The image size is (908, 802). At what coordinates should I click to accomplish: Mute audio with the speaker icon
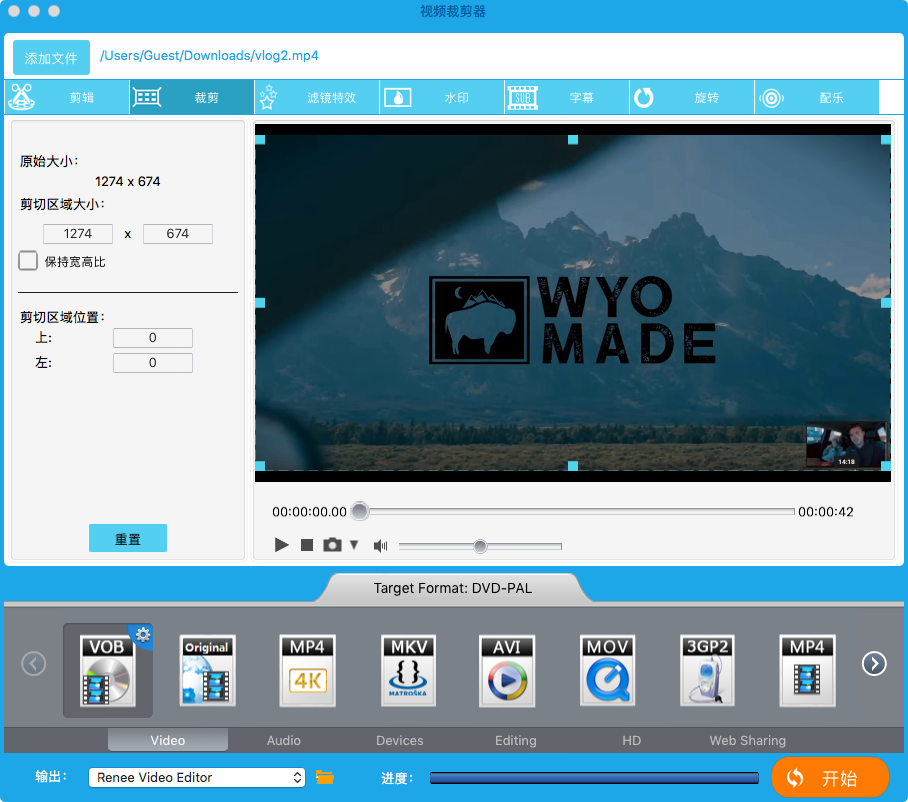380,545
